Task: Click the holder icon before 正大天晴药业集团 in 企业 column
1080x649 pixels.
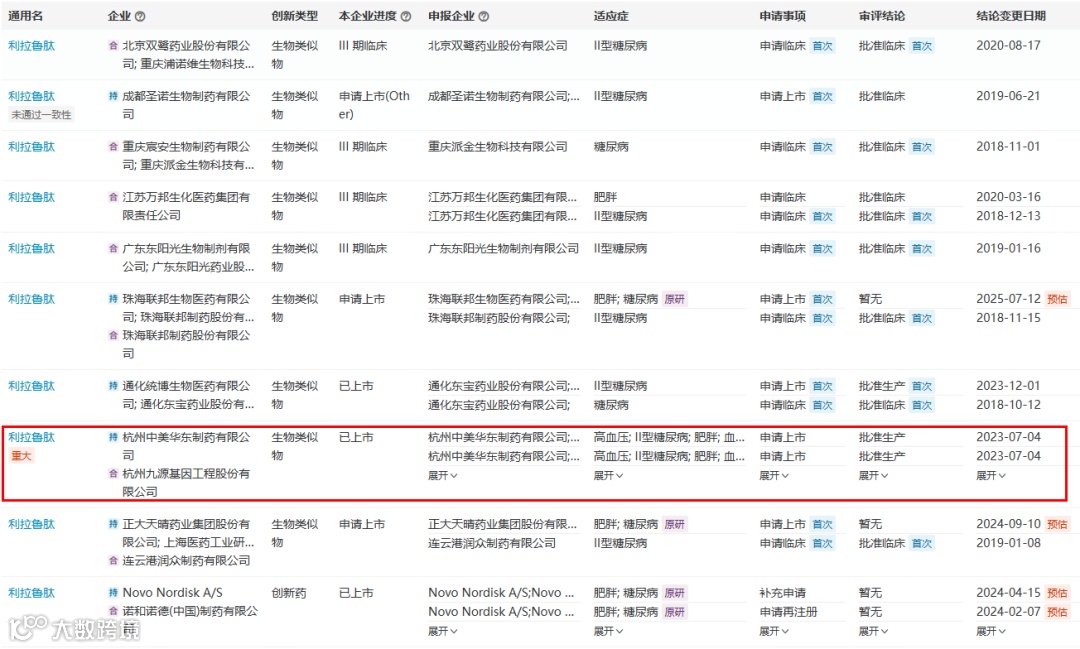Action: 113,524
